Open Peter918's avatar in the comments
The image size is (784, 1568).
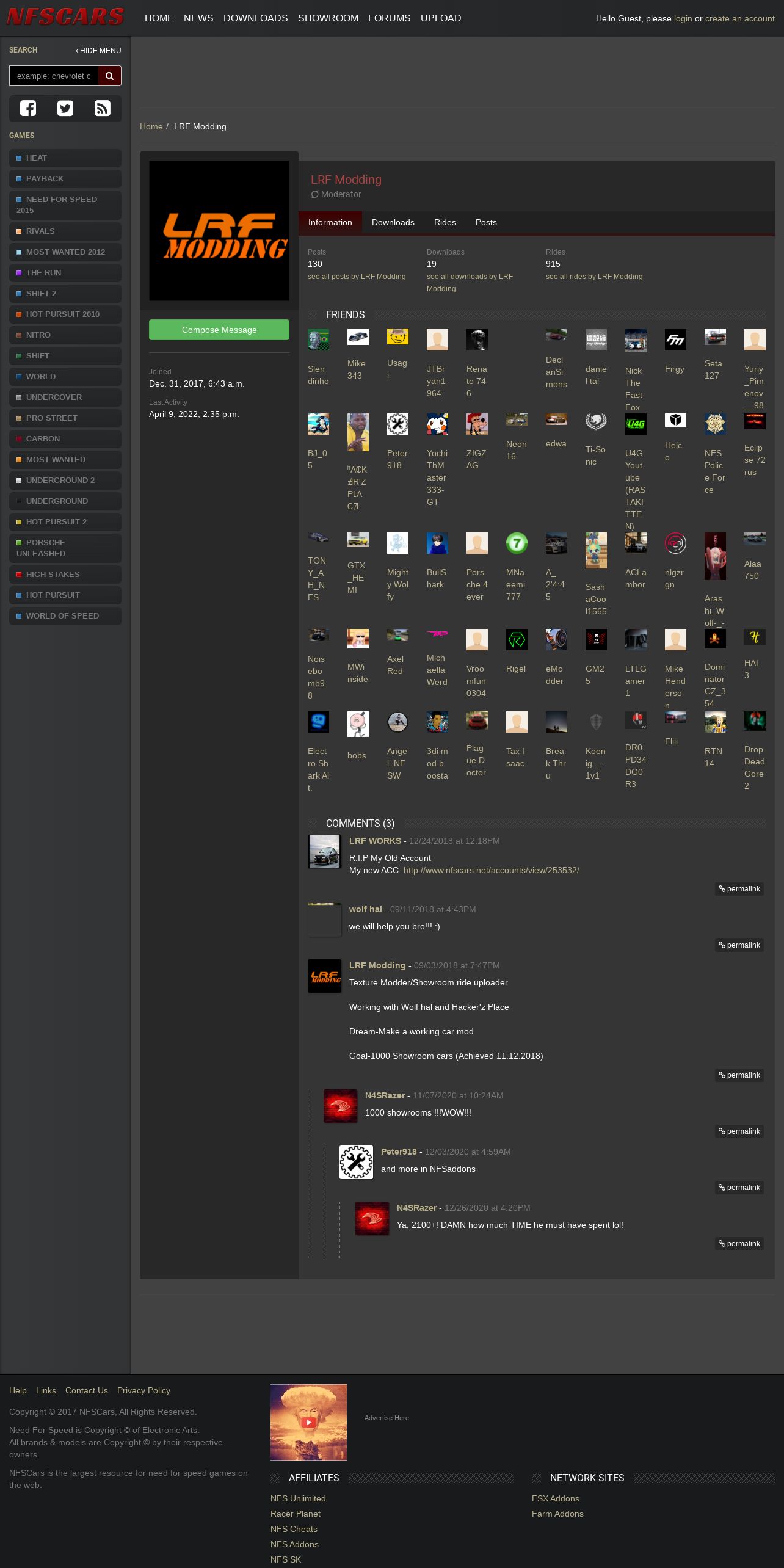[356, 1162]
